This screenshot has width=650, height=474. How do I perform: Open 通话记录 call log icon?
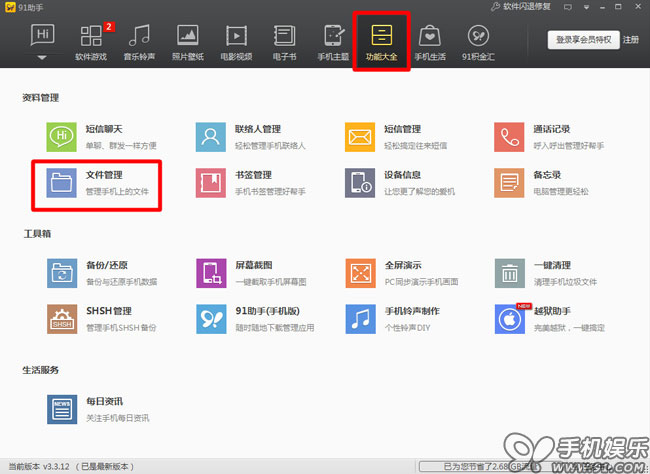pyautogui.click(x=510, y=136)
